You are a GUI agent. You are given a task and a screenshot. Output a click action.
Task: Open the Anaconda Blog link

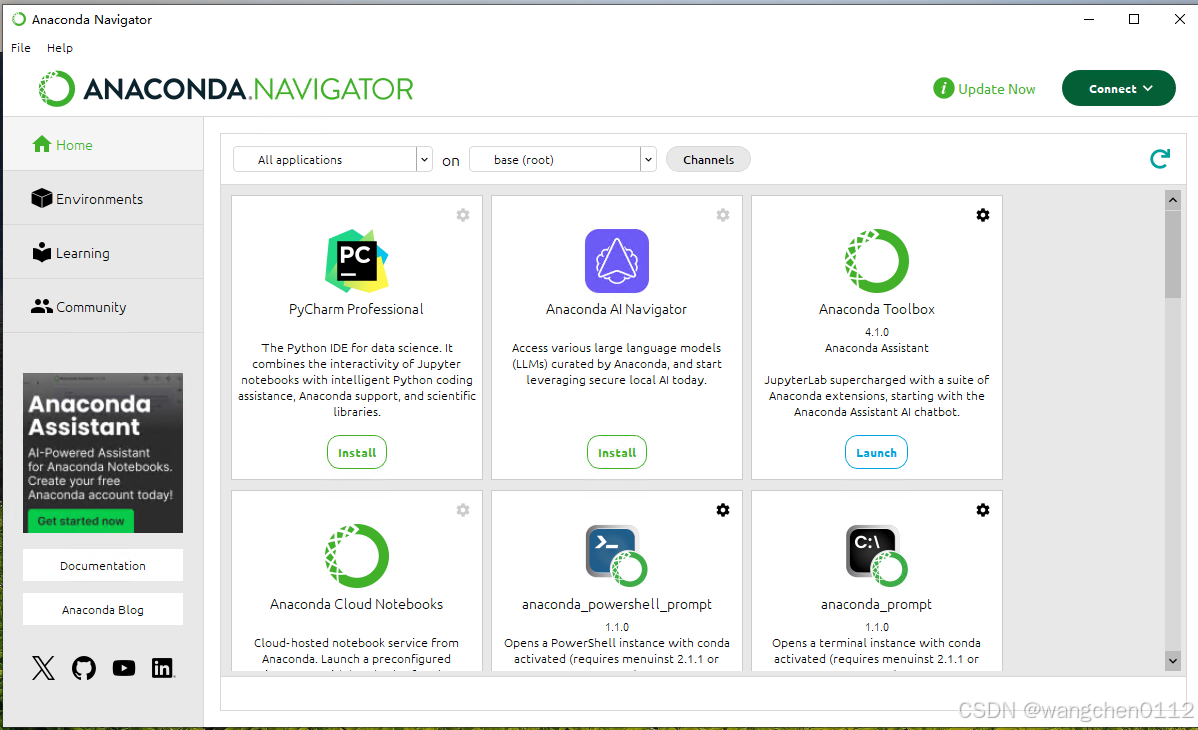pyautogui.click(x=103, y=609)
